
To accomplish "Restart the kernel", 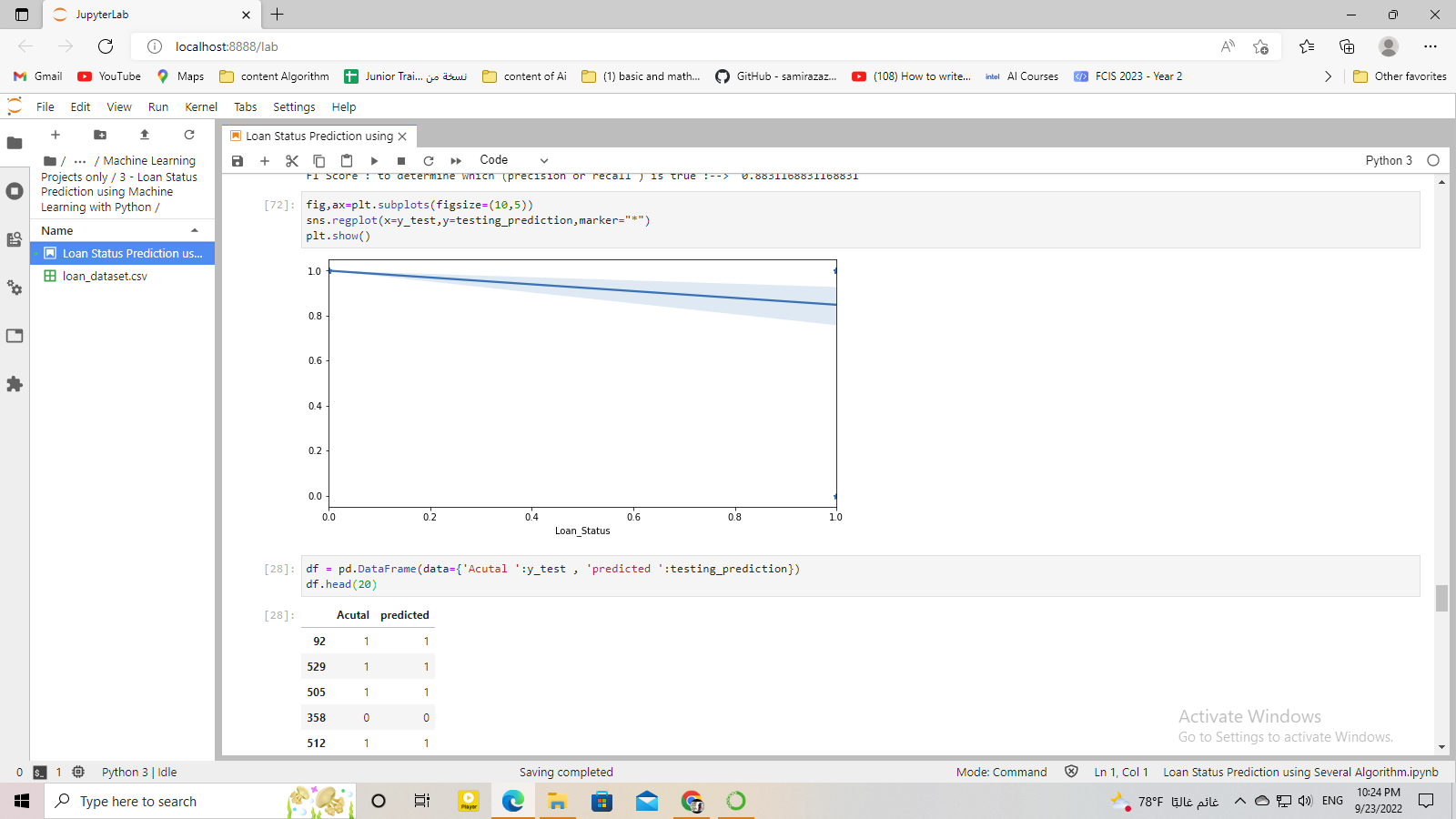I will click(428, 160).
